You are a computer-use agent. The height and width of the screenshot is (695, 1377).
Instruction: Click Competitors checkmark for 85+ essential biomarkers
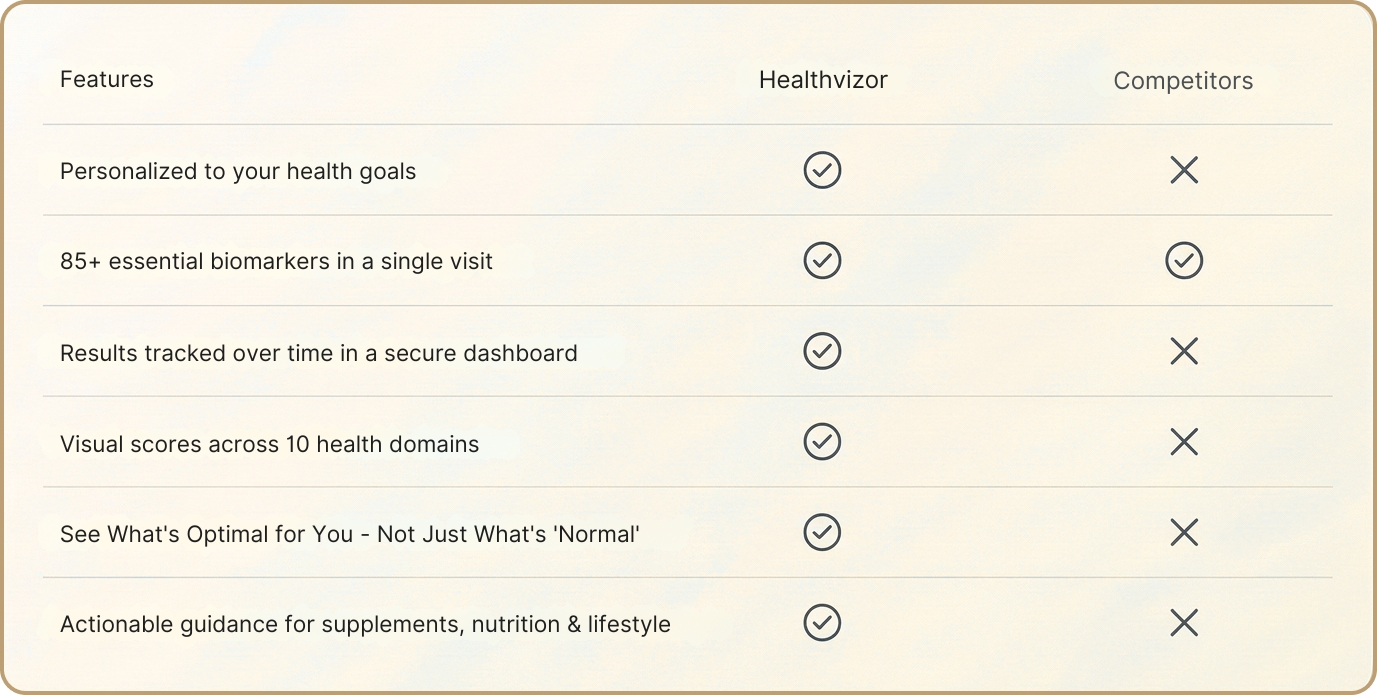coord(1184,261)
